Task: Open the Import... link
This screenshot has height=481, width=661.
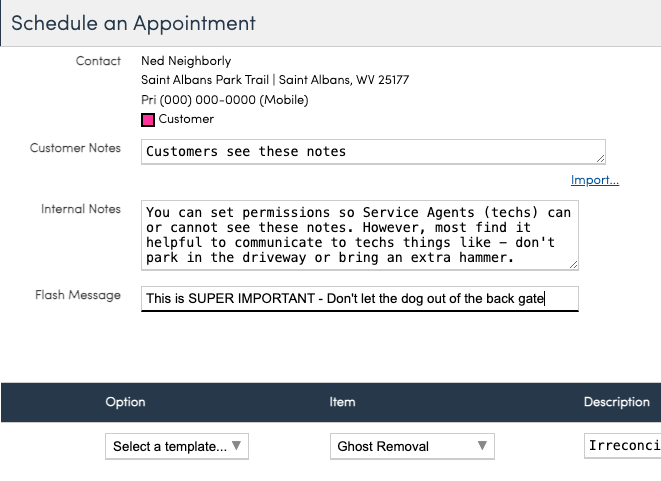Action: click(594, 180)
